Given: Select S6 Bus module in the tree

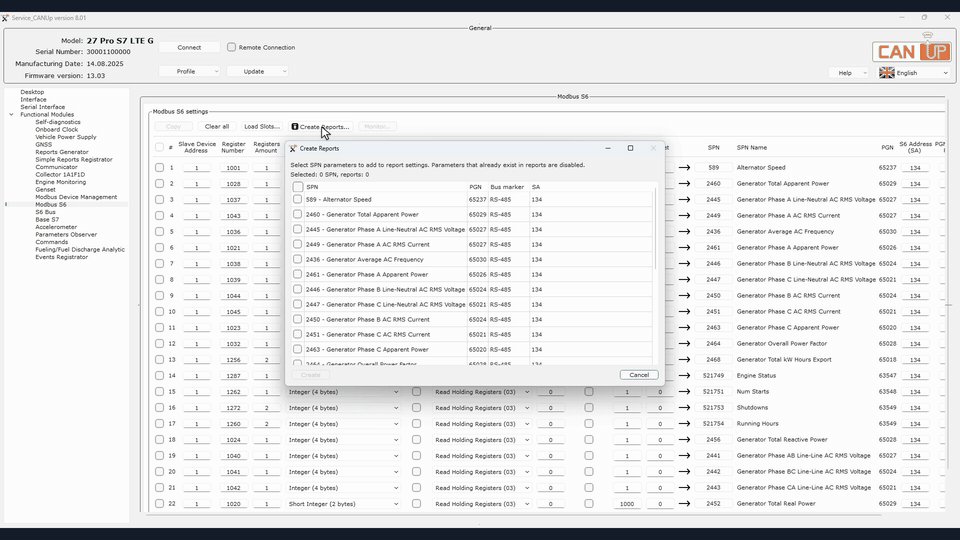Looking at the screenshot, I should coord(45,212).
